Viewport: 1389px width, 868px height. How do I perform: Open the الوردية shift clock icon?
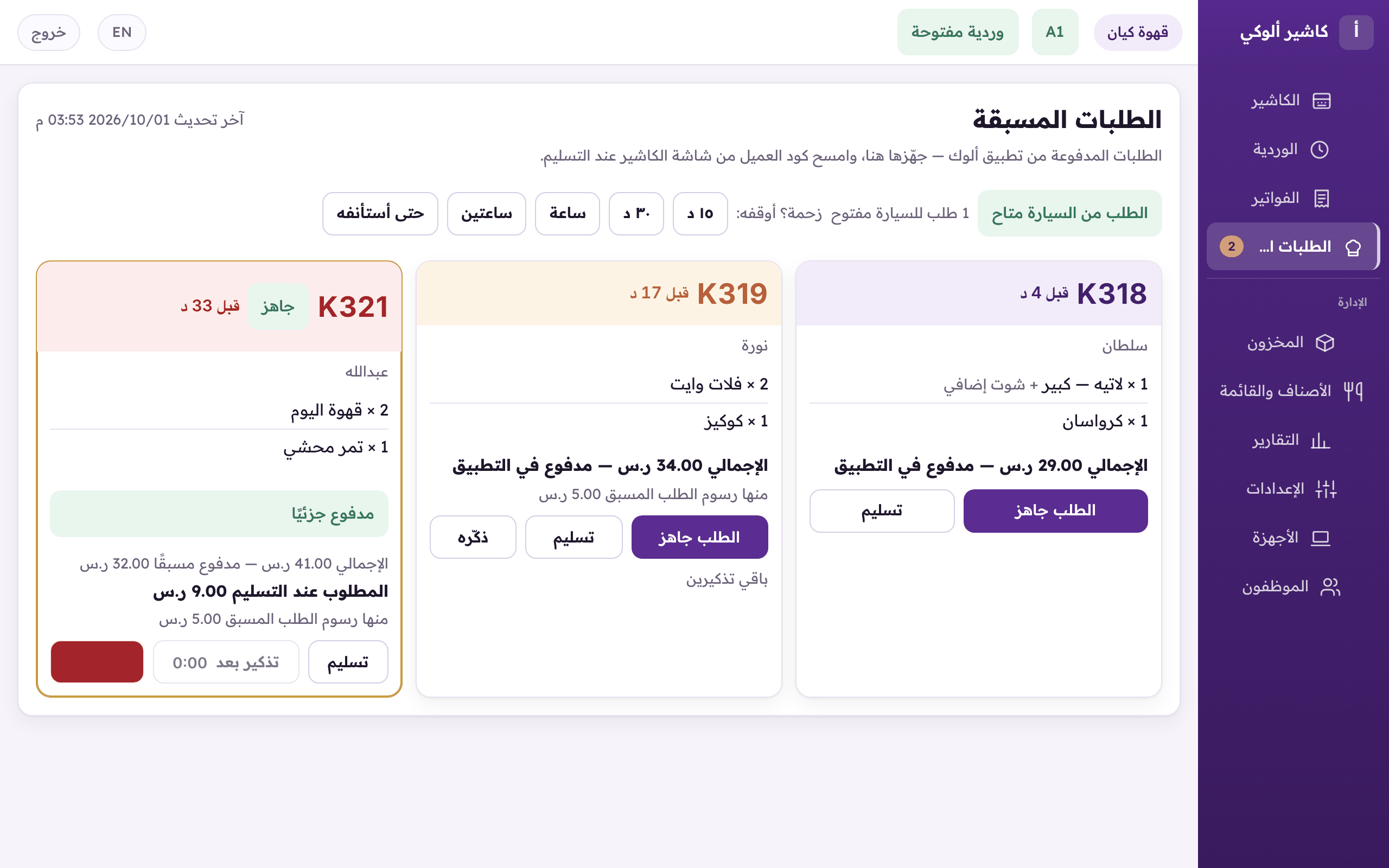pos(1319,150)
